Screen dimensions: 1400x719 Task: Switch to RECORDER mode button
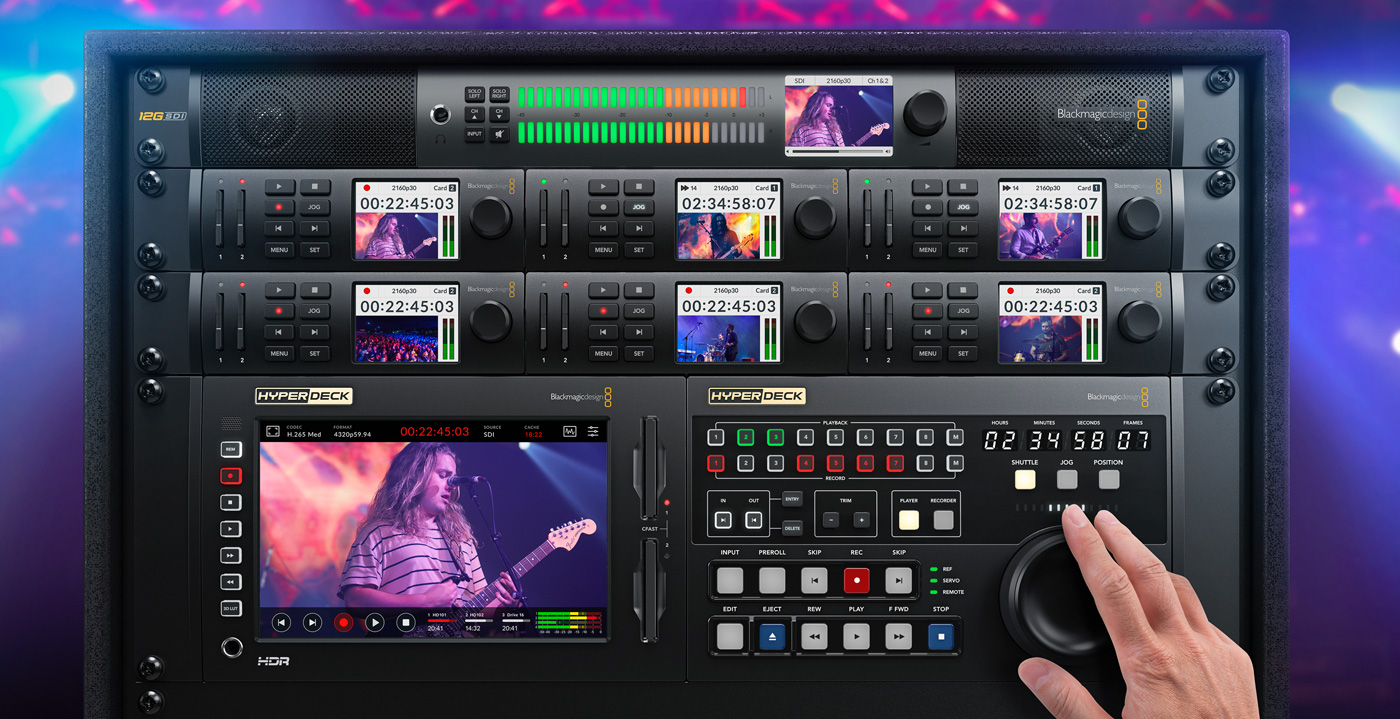[x=943, y=520]
